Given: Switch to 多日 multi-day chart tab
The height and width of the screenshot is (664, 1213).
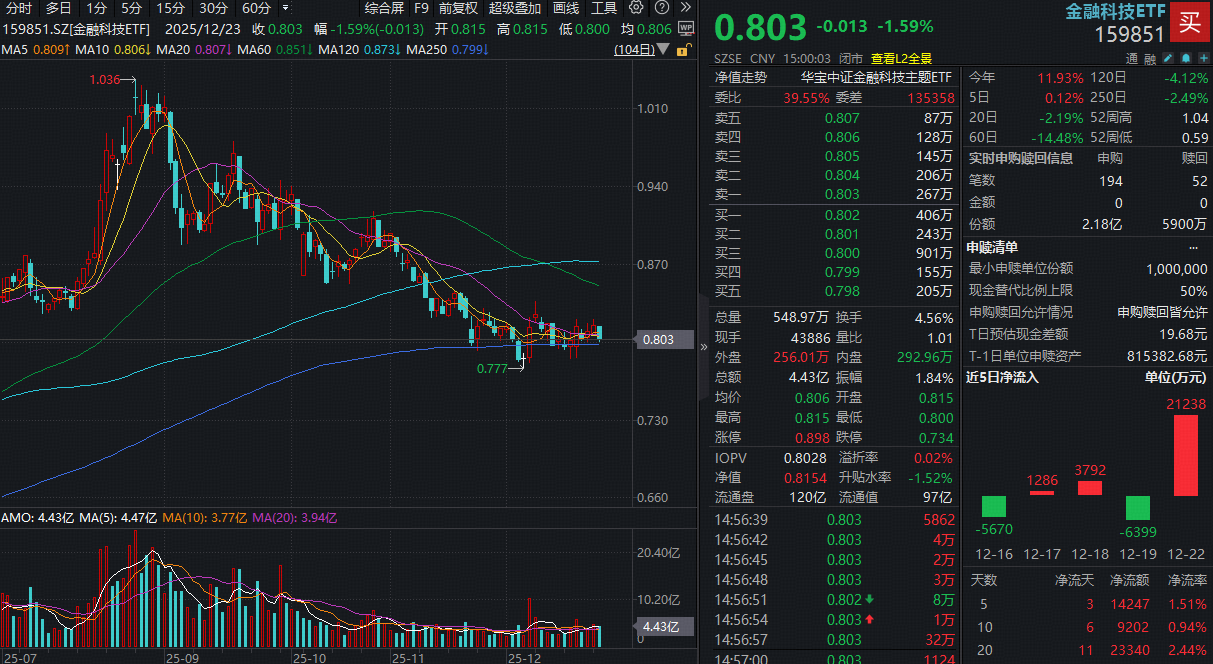Looking at the screenshot, I should (58, 8).
